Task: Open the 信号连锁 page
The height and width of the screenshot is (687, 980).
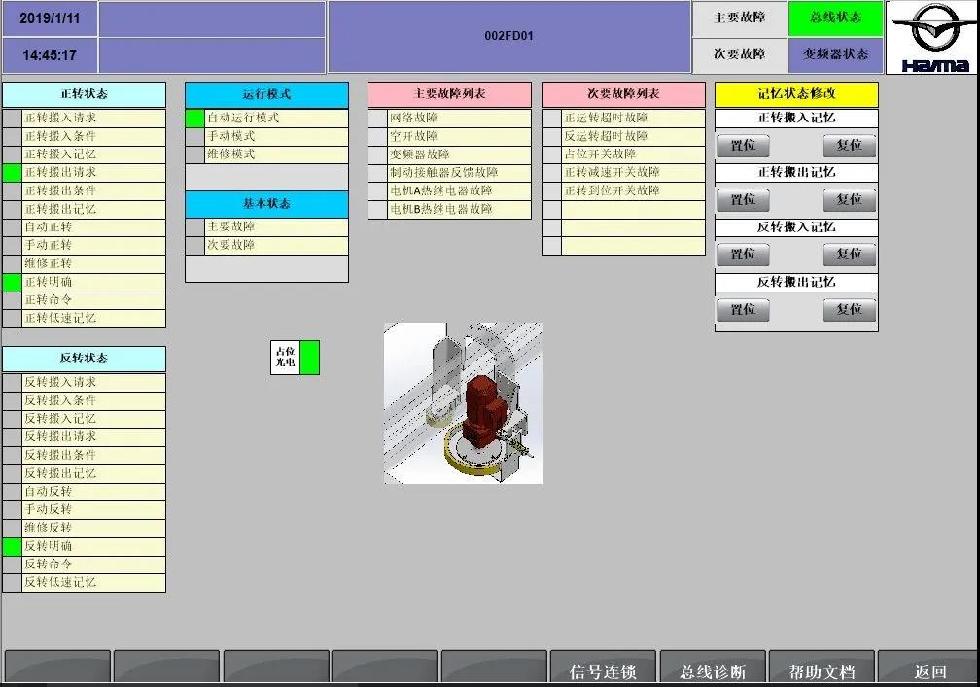Action: coord(603,671)
